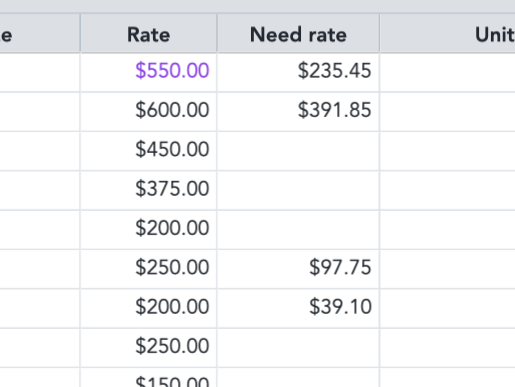This screenshot has width=515, height=387.
Task: Click empty need rate cell beside $450.00
Action: tap(298, 151)
